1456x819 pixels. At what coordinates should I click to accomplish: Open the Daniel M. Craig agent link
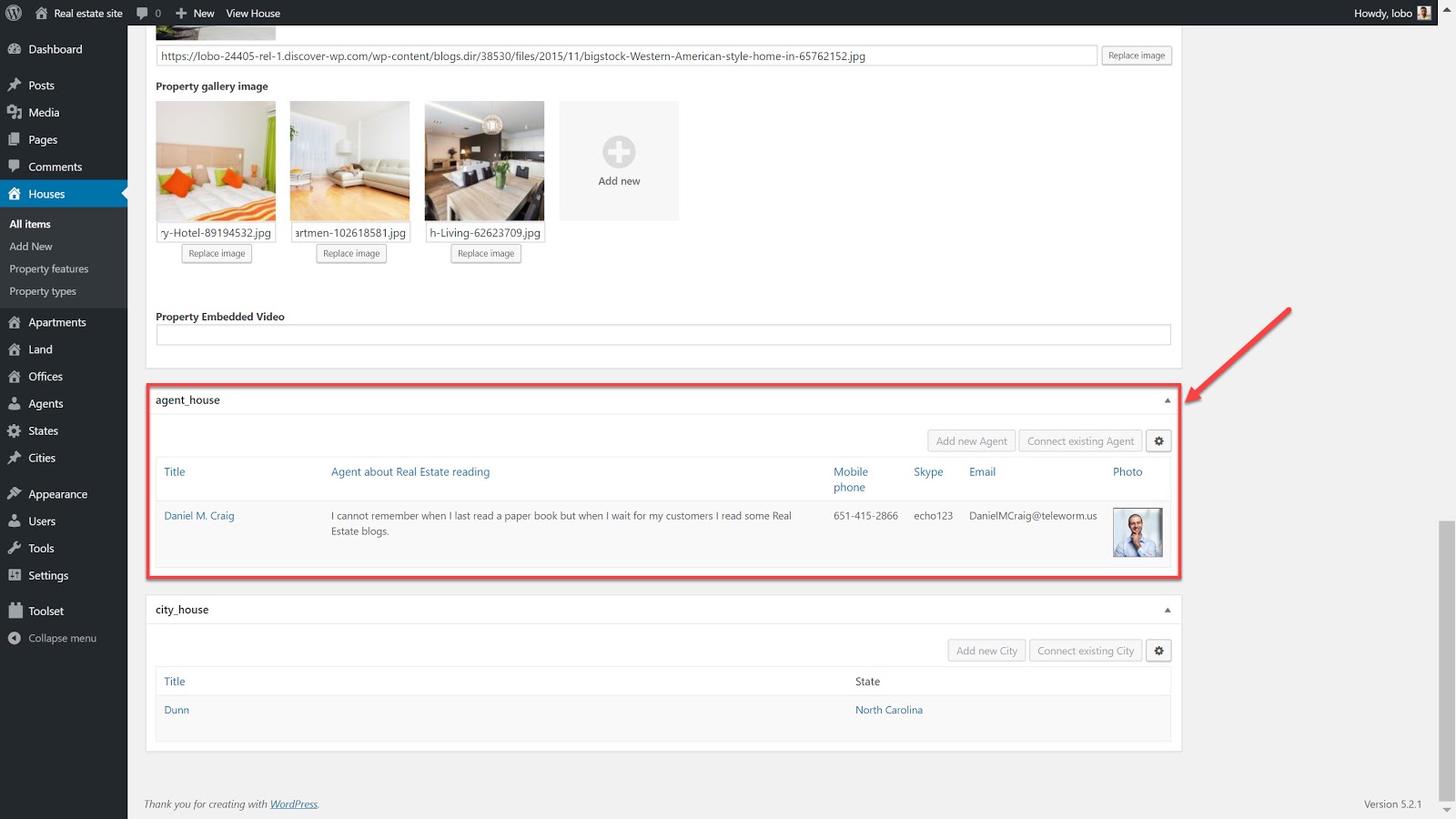(x=199, y=516)
